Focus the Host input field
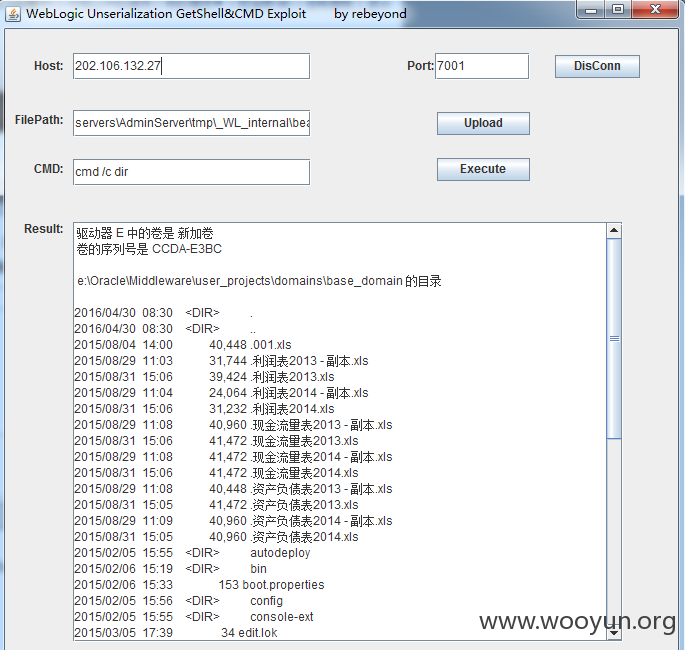Screen dimensions: 685x650 [x=191, y=66]
